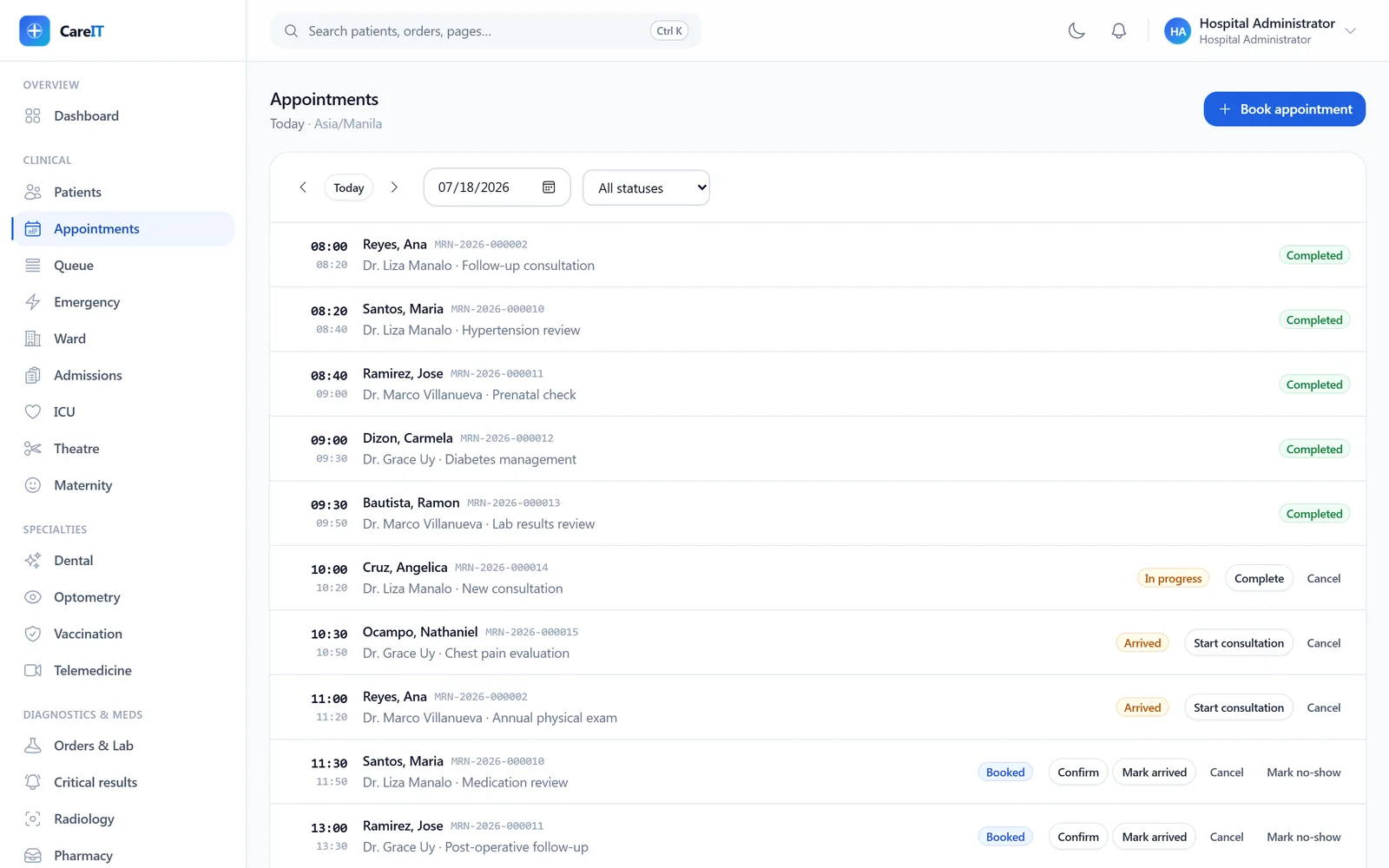
Task: Open calendar picker icon in date field
Action: (x=549, y=187)
